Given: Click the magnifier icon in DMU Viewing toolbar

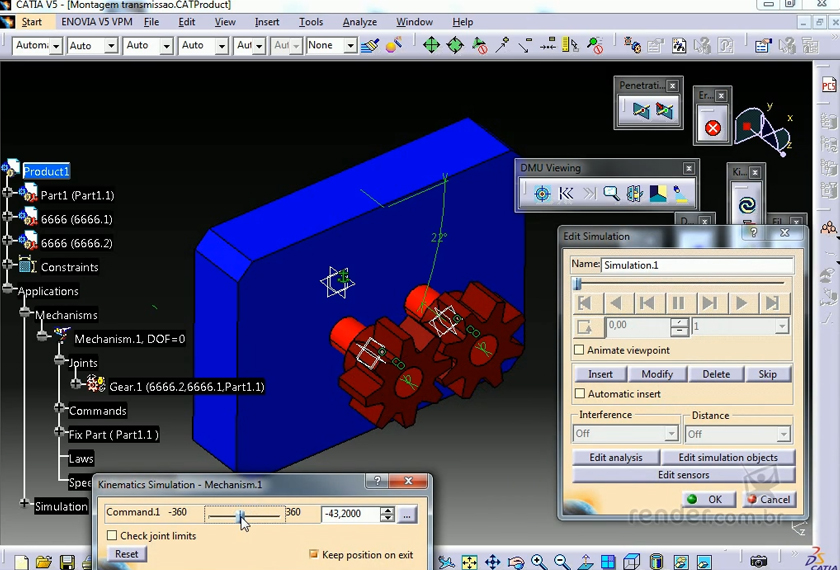Looking at the screenshot, I should pos(611,194).
